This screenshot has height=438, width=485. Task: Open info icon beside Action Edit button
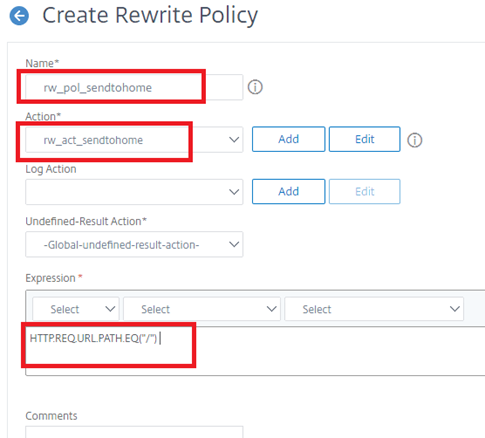click(x=414, y=140)
